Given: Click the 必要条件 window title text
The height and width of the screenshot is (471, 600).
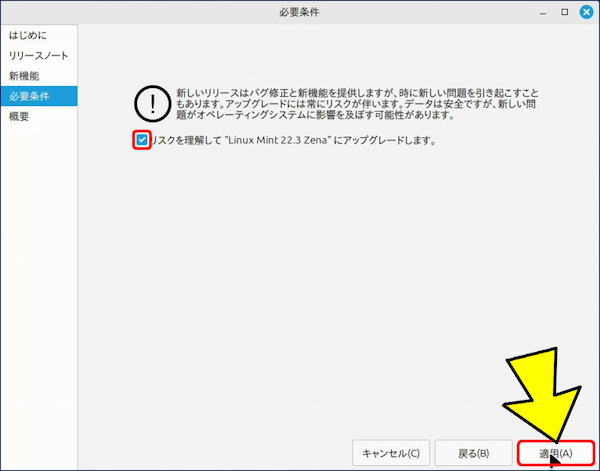Looking at the screenshot, I should [x=299, y=12].
